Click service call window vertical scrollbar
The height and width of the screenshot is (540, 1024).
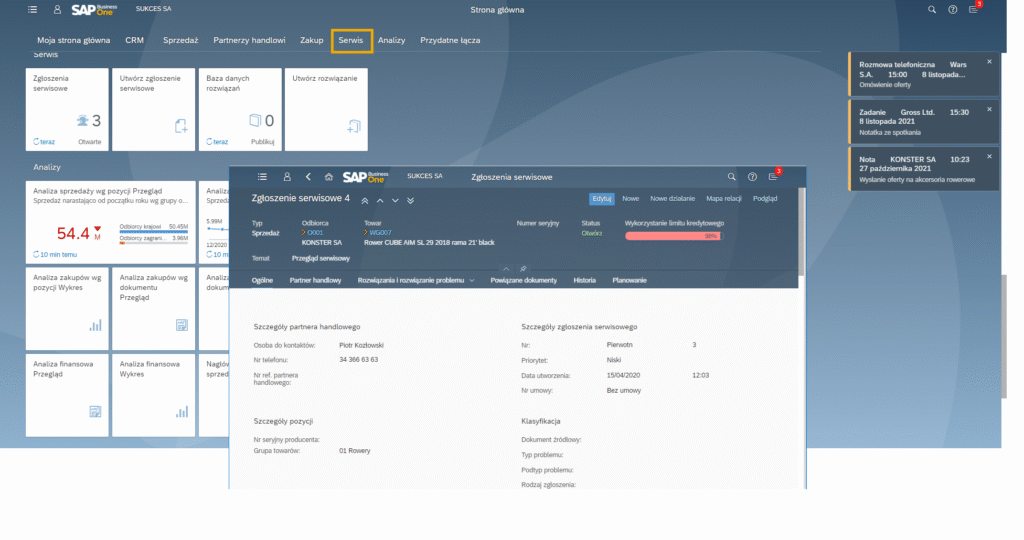(802, 232)
